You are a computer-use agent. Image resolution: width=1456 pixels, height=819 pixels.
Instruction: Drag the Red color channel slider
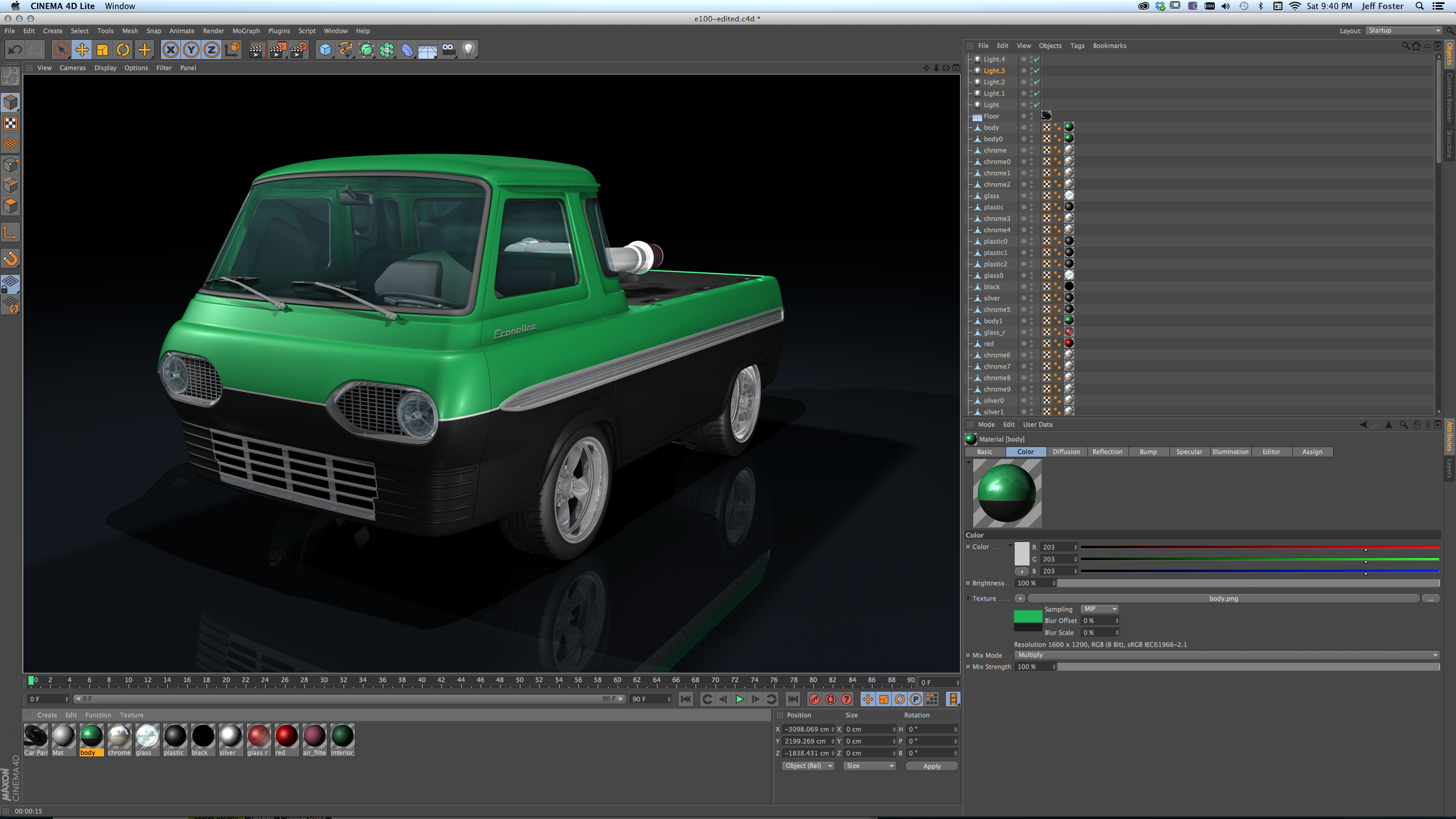(x=1366, y=548)
